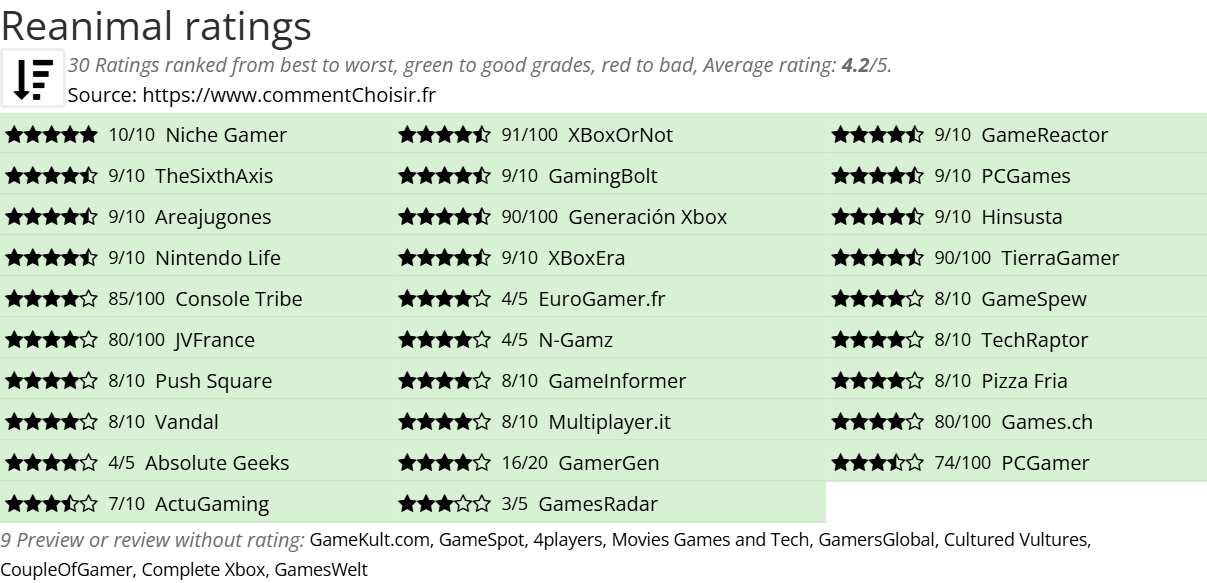This screenshot has height=583, width=1207.
Task: Click Niche Gamer five-star rating icon
Action: (x=51, y=135)
